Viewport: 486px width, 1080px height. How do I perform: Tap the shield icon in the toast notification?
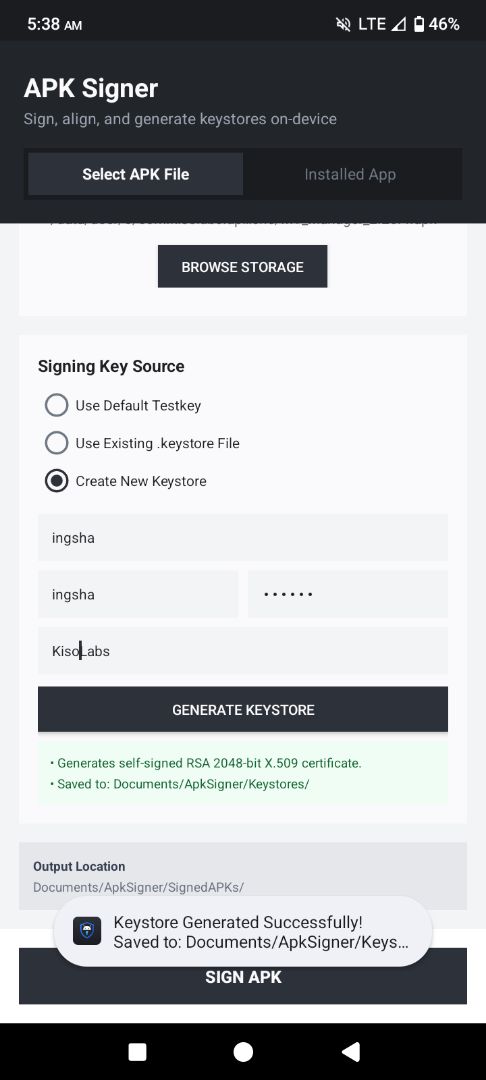[87, 931]
